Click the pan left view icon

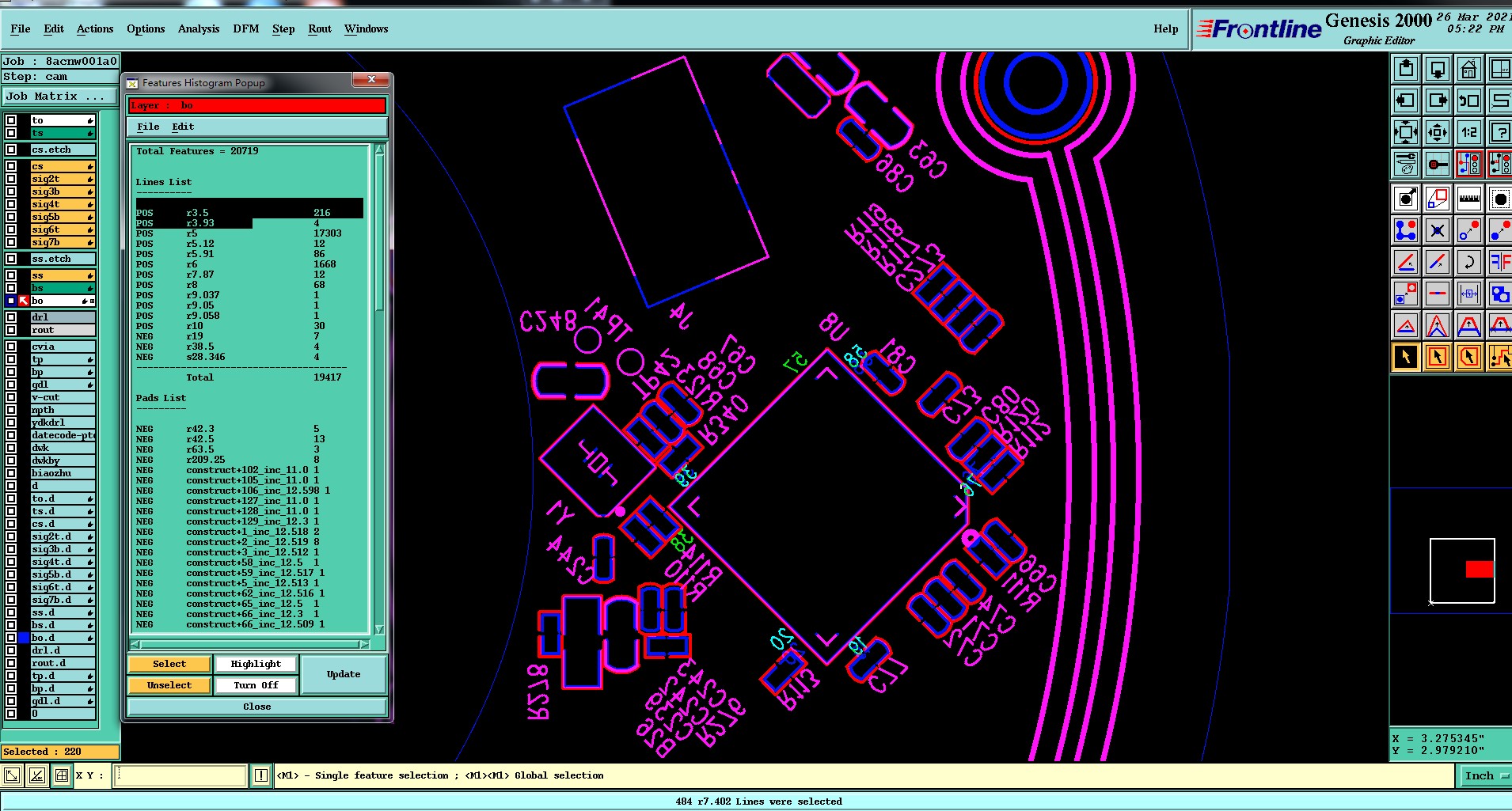click(1406, 100)
